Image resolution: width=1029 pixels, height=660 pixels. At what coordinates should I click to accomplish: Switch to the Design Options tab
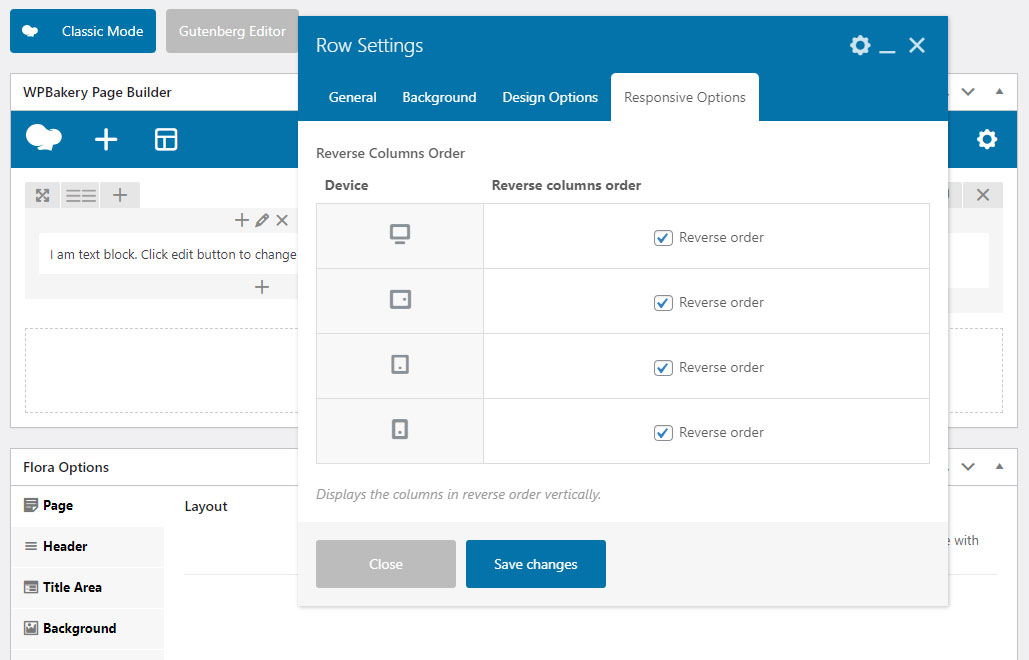pyautogui.click(x=550, y=97)
